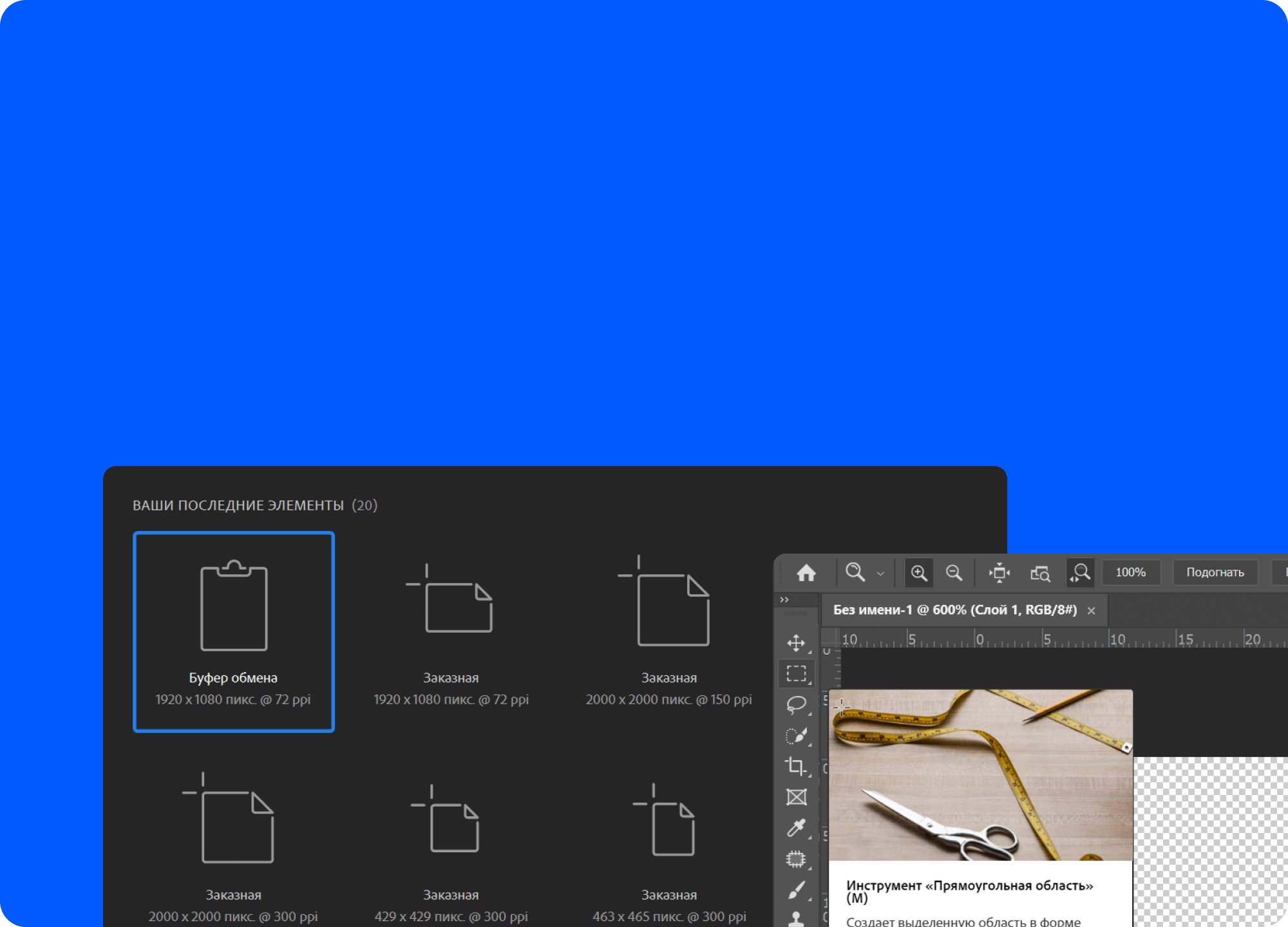This screenshot has width=1288, height=927.
Task: Select the Quick Selection brush tool
Action: click(796, 735)
